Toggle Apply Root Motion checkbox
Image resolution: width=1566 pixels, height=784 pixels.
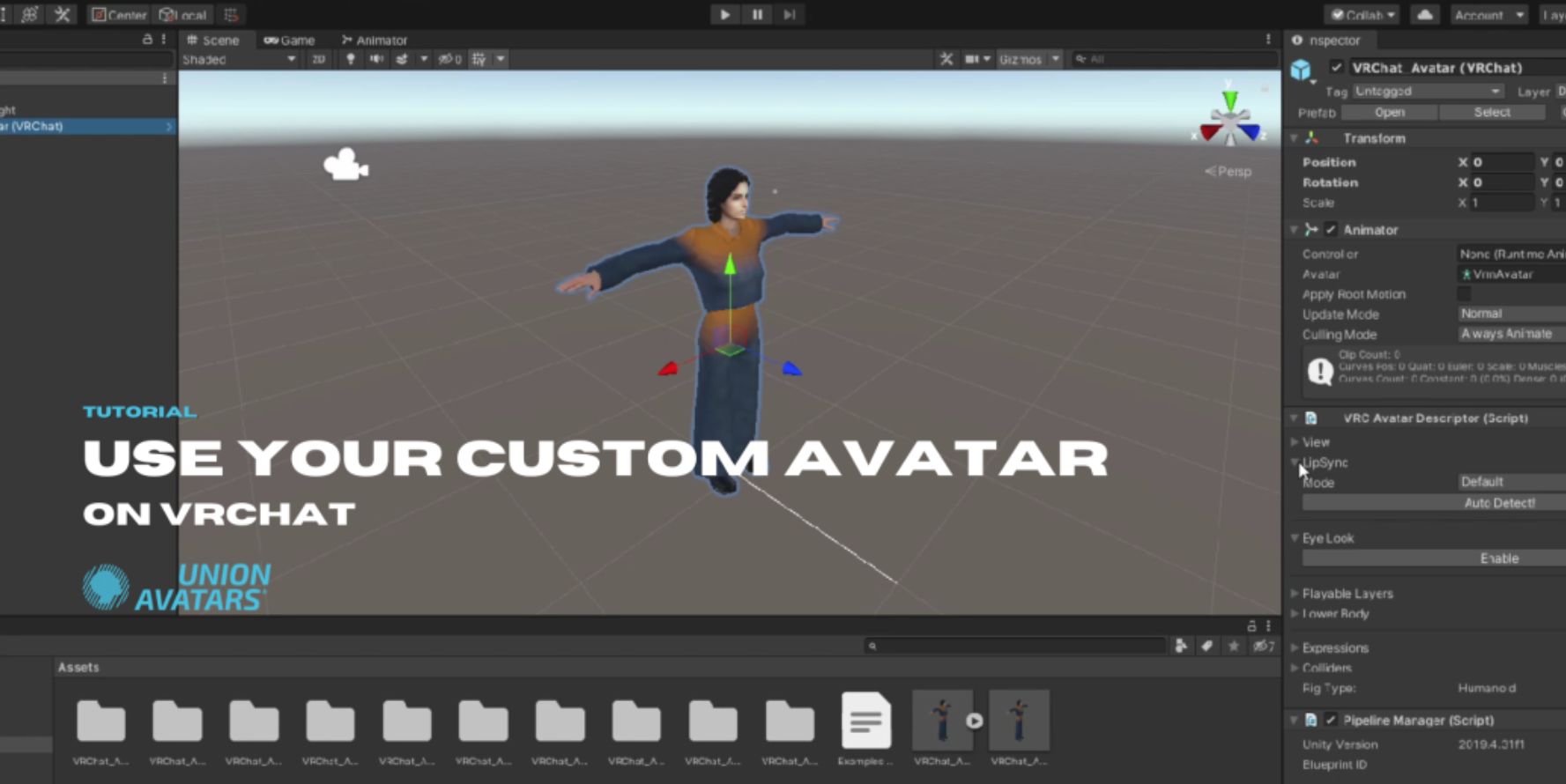(x=1464, y=294)
